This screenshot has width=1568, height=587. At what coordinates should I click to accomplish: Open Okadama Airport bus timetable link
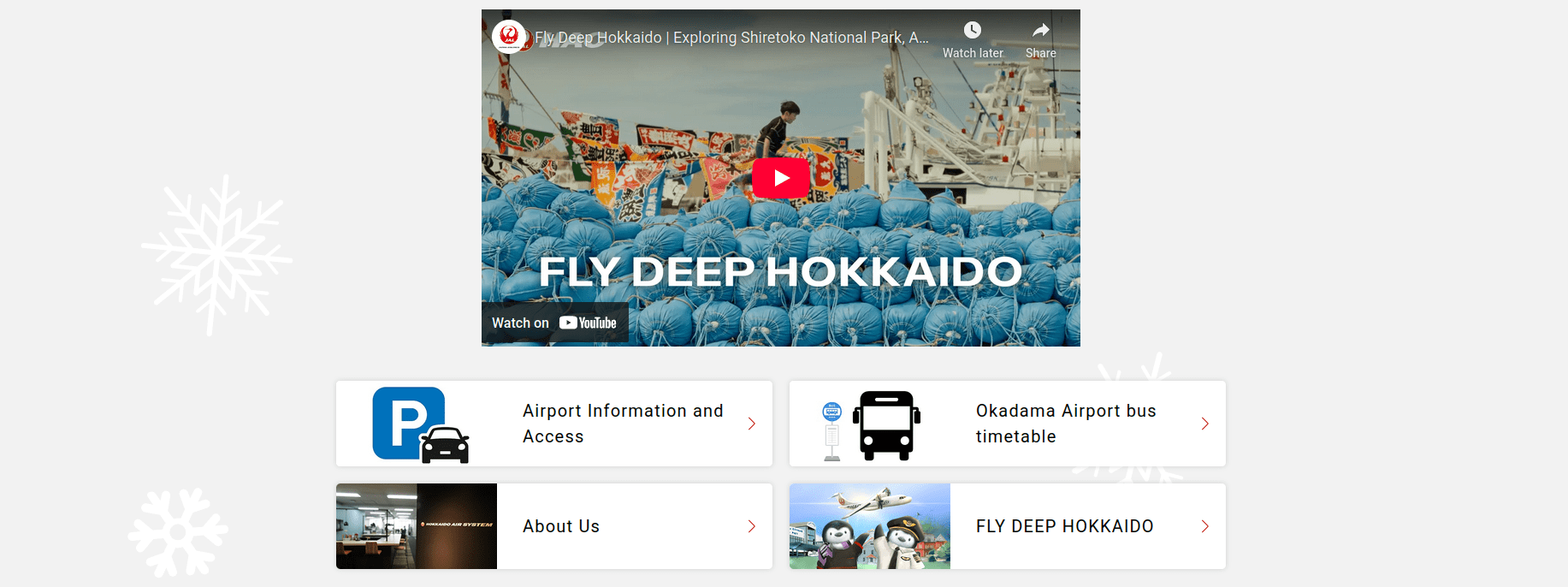1065,424
